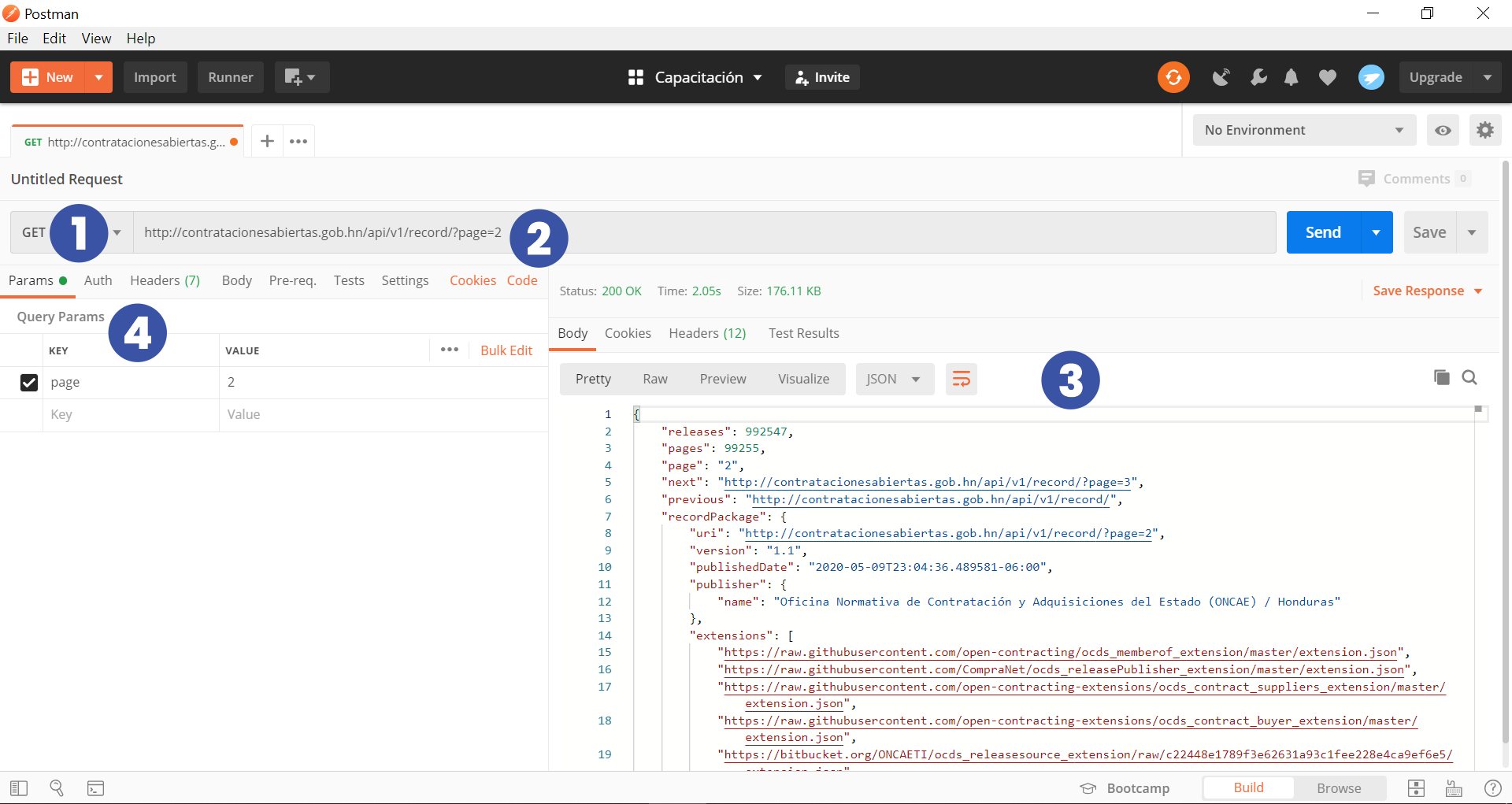Open the notifications bell

pos(1291,77)
